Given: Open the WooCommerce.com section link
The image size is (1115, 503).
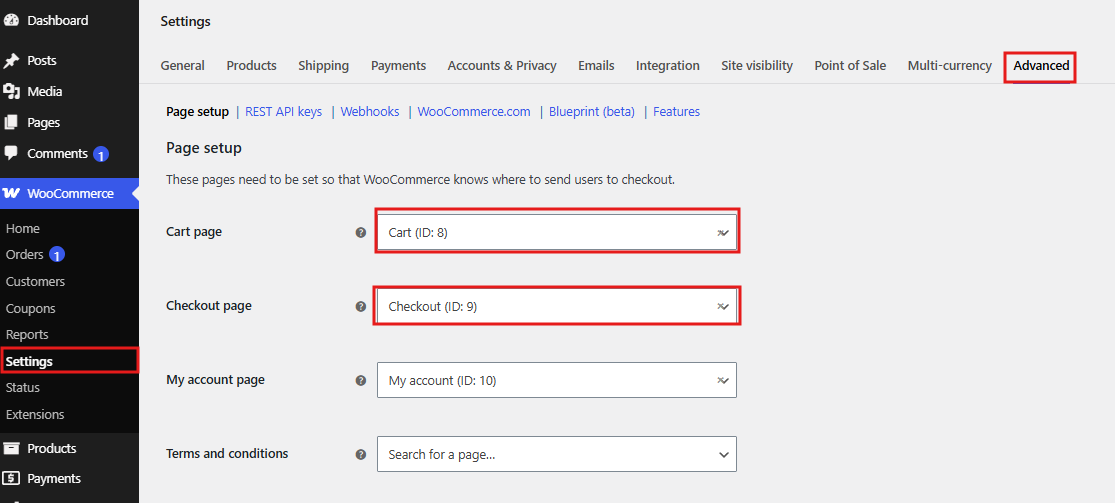Looking at the screenshot, I should point(474,112).
